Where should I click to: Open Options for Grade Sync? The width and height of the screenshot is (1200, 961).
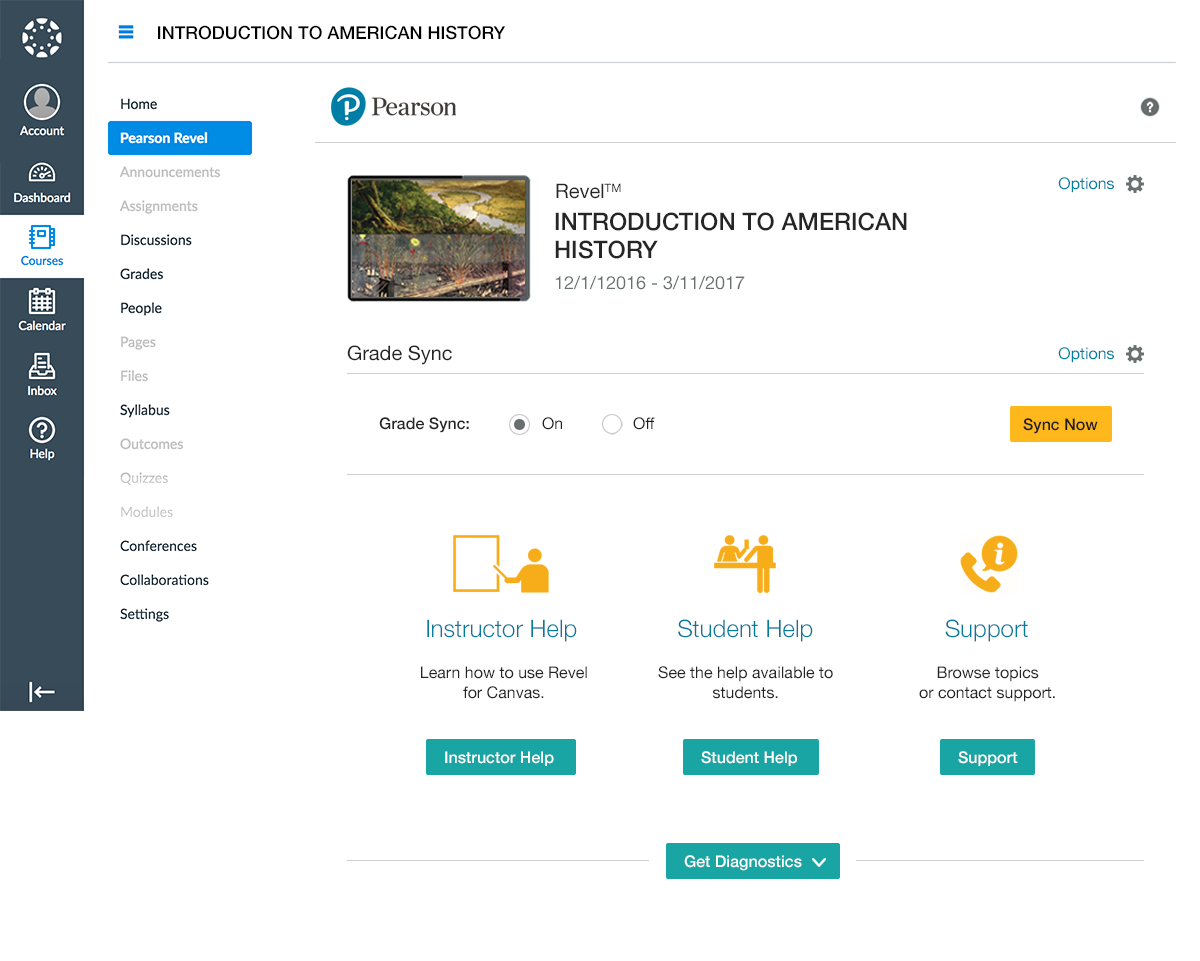[1086, 354]
